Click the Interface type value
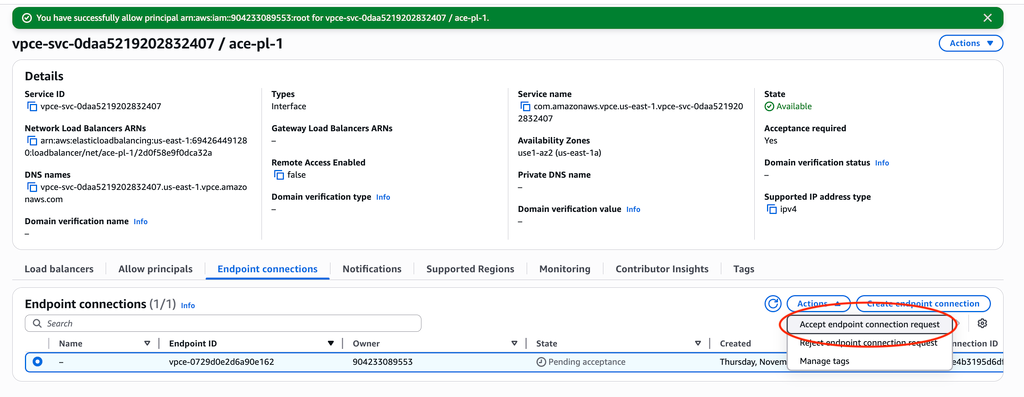Image resolution: width=1024 pixels, height=397 pixels. [289, 106]
